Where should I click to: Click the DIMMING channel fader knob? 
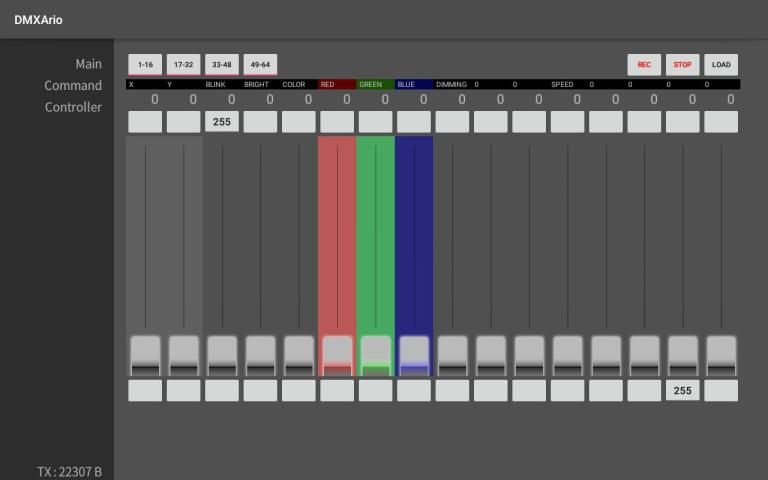(452, 355)
